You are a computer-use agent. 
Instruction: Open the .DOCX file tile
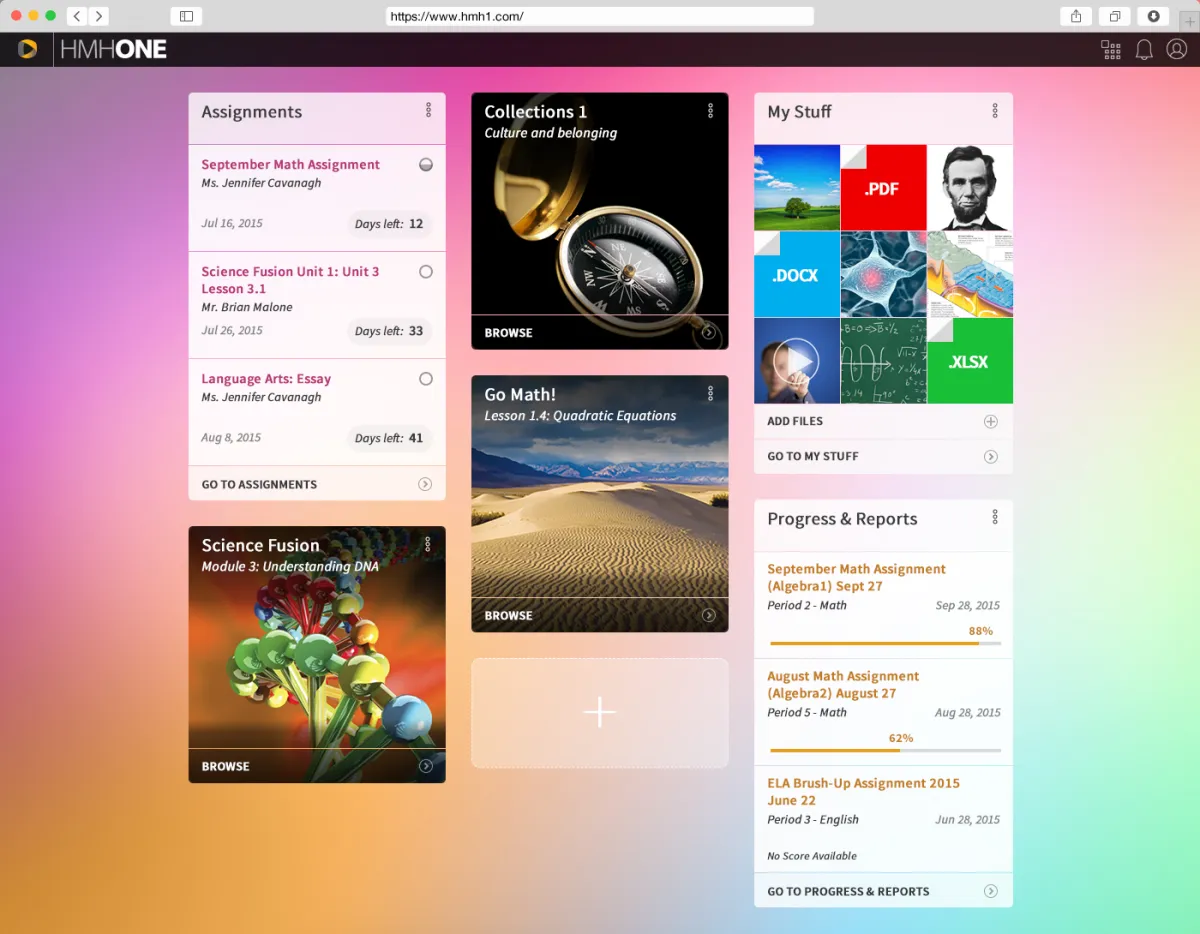[797, 275]
